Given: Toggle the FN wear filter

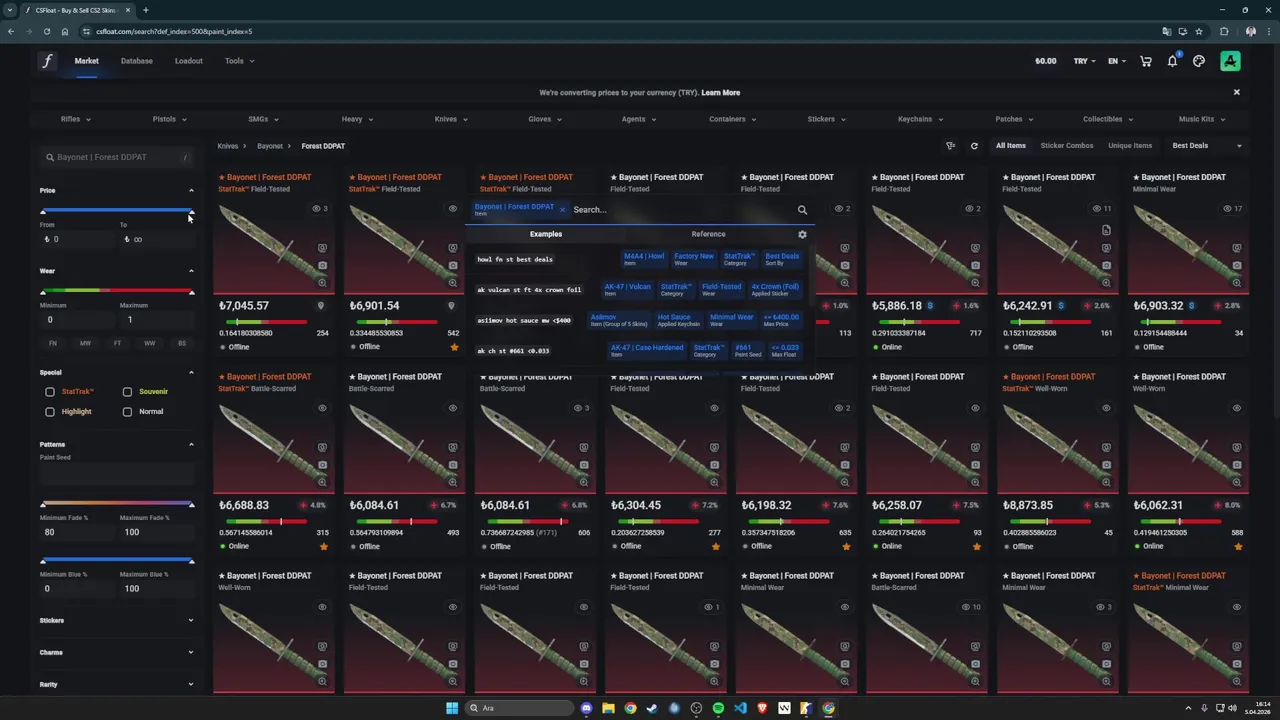Looking at the screenshot, I should click(53, 343).
